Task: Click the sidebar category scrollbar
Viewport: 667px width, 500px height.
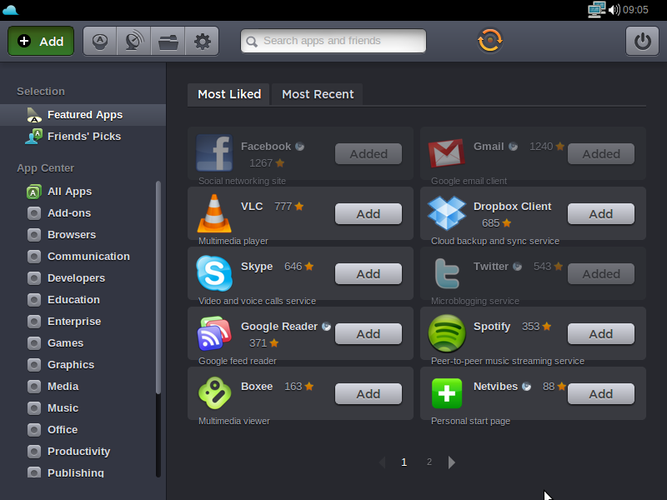Action: point(158,287)
